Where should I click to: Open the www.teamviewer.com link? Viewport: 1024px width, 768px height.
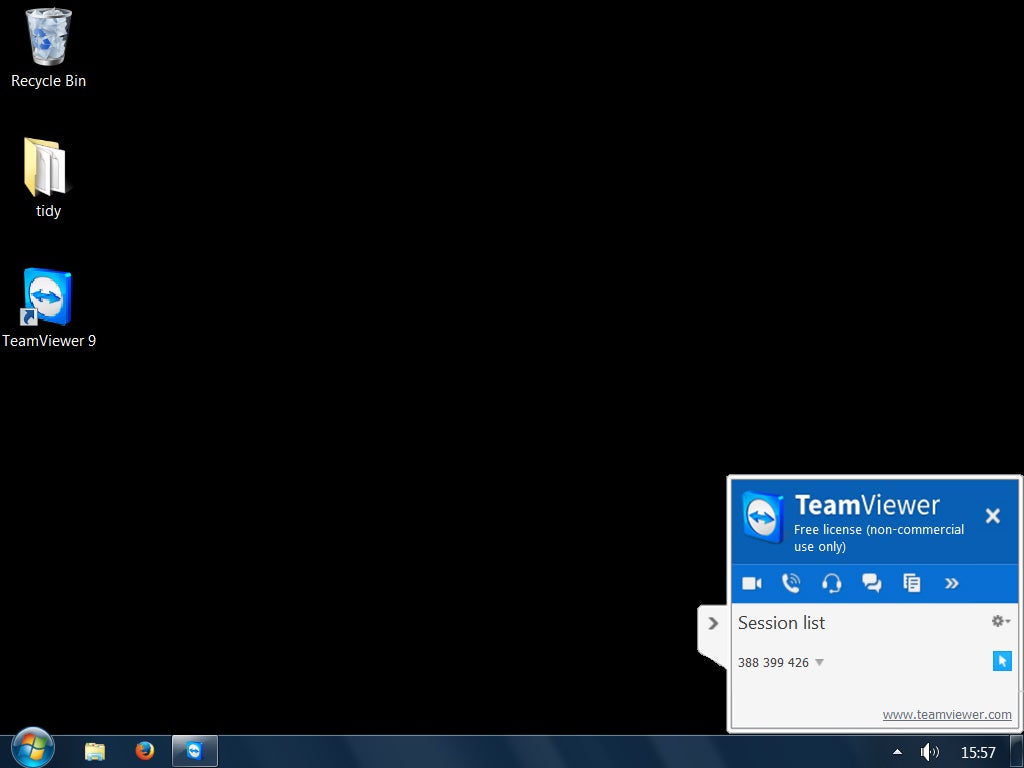pyautogui.click(x=947, y=714)
